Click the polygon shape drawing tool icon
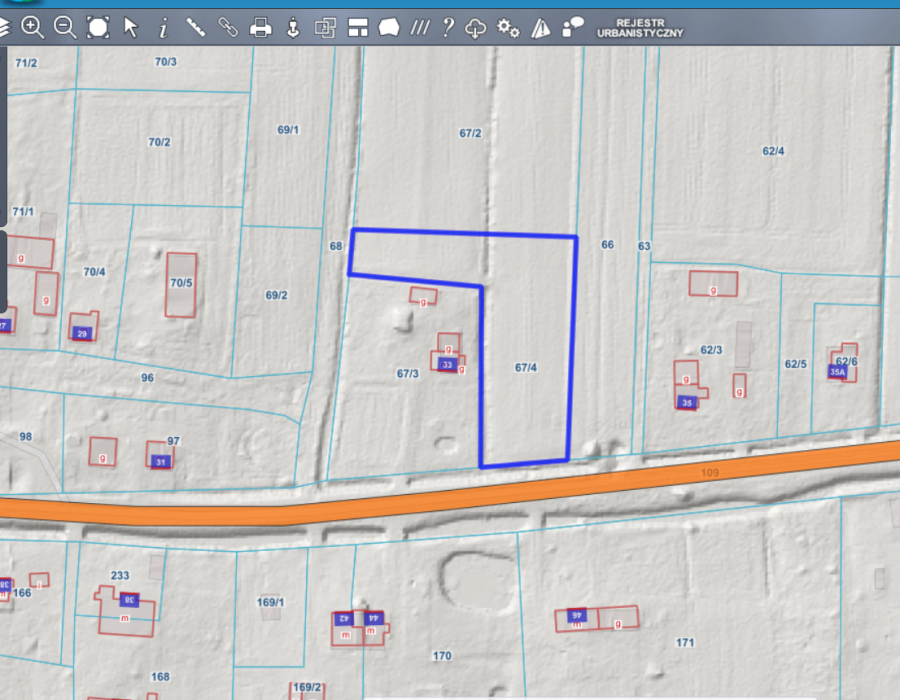The width and height of the screenshot is (900, 700). click(x=389, y=27)
